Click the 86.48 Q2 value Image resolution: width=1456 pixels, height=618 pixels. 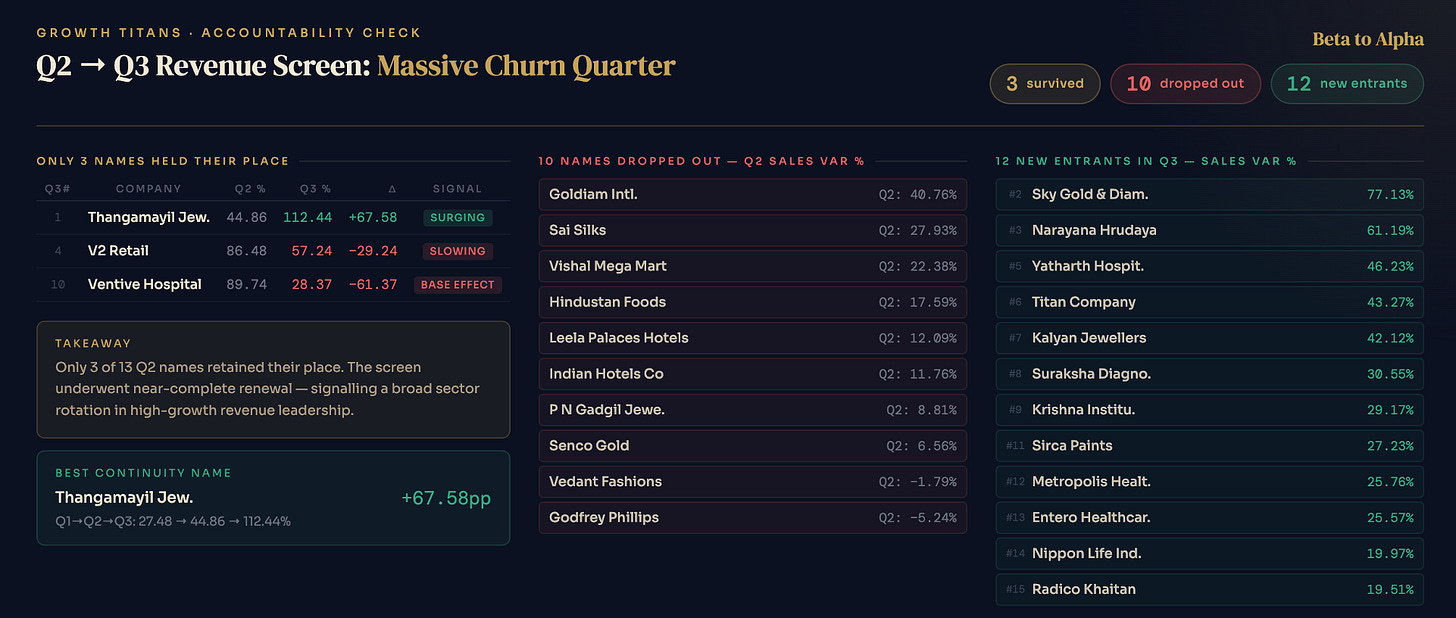(246, 251)
